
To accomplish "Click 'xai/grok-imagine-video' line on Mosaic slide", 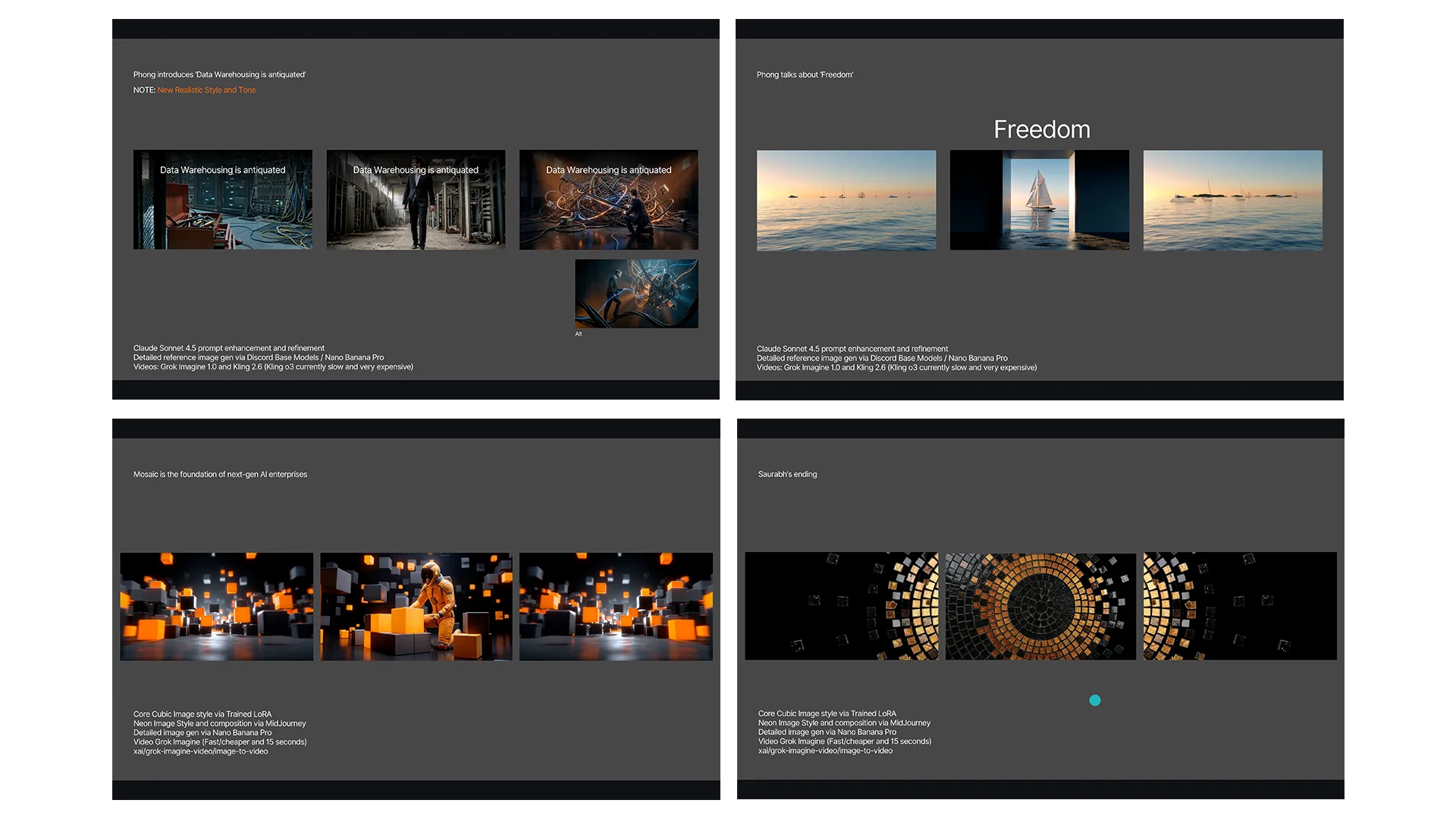I will pos(200,752).
